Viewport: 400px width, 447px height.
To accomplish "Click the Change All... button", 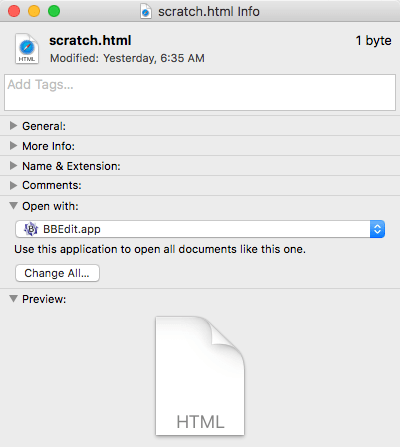I will (x=57, y=273).
